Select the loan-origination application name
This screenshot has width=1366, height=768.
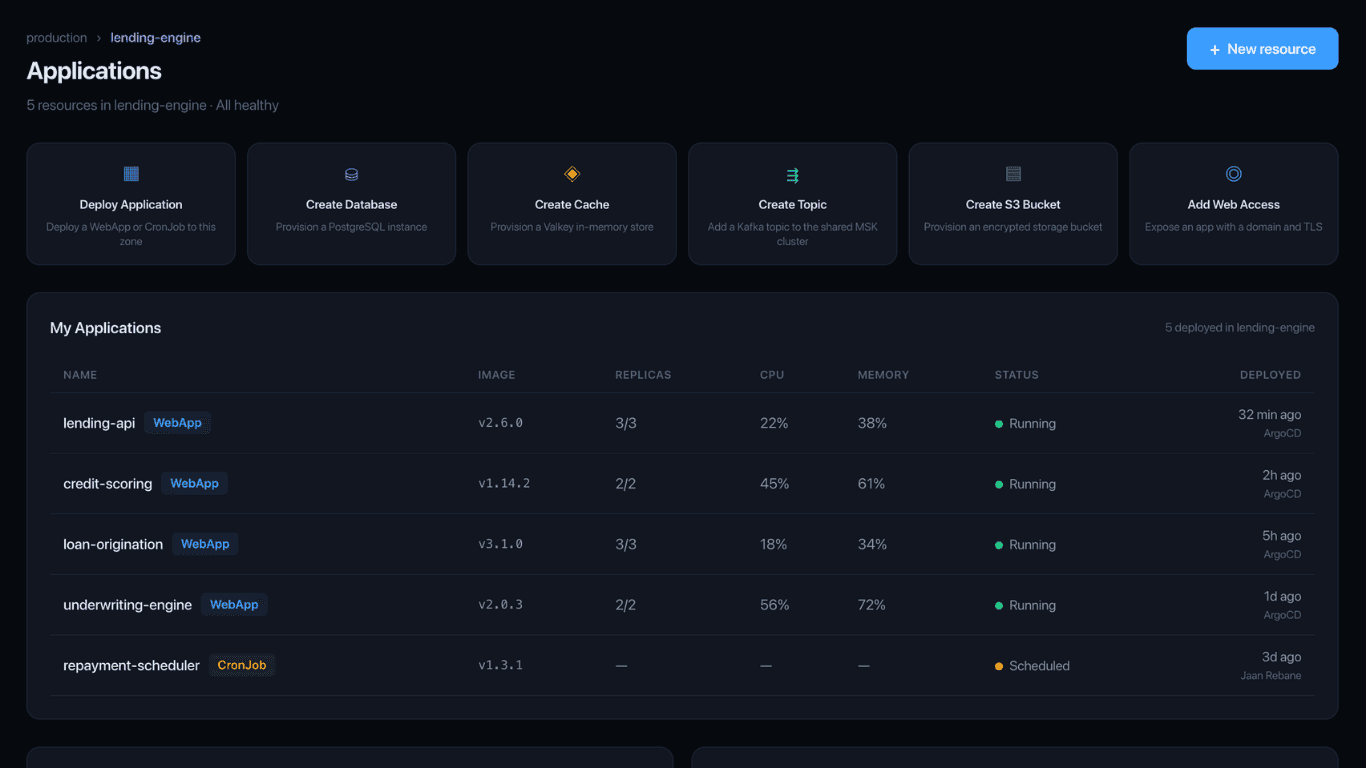[x=113, y=545]
